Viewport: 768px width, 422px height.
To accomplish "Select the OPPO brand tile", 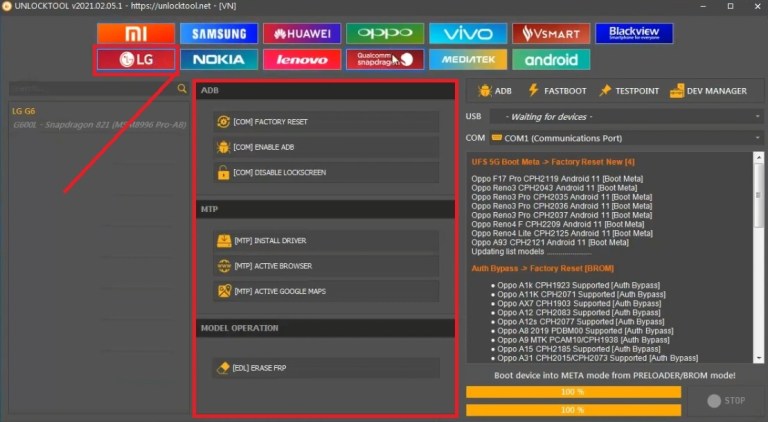I will [x=385, y=33].
